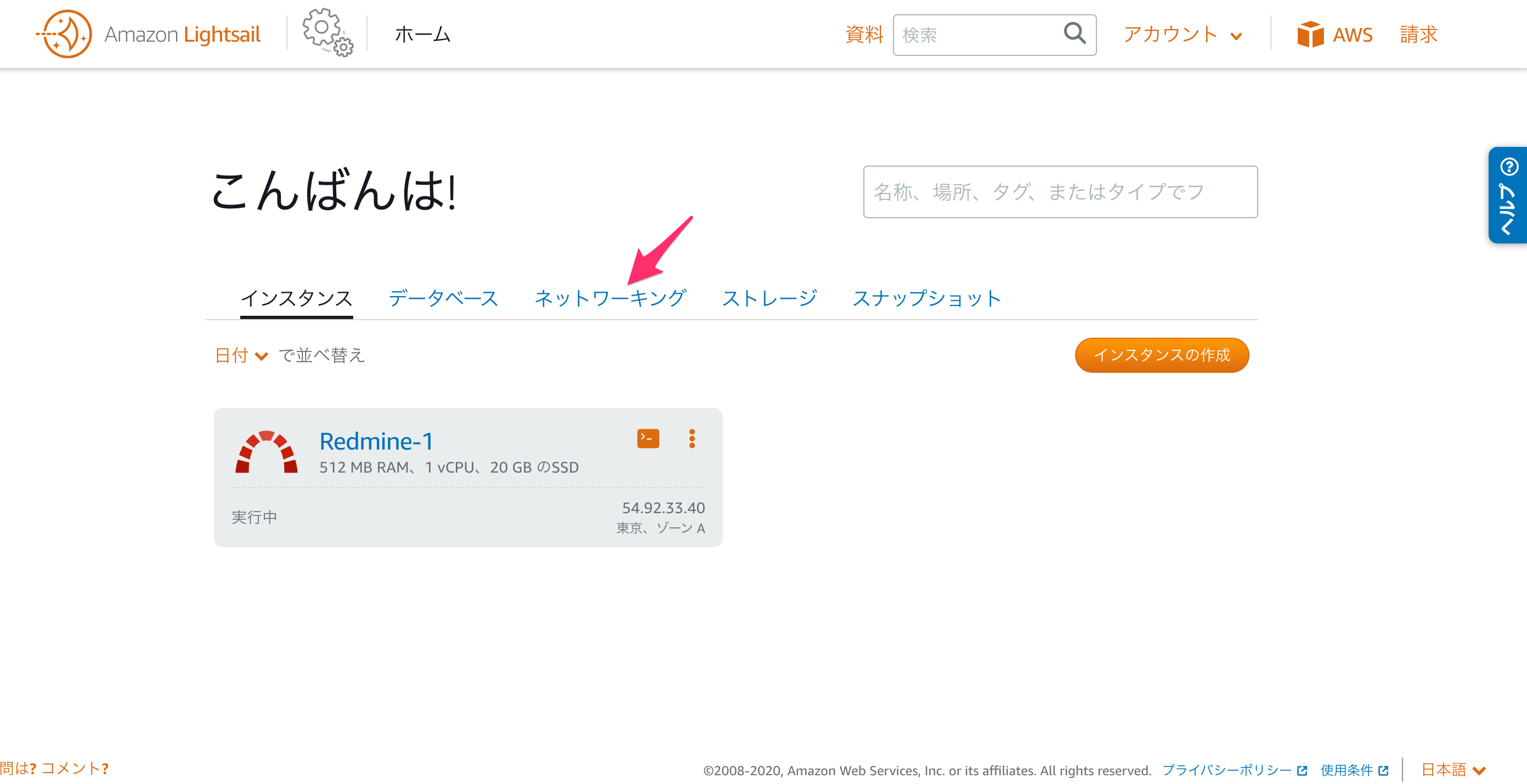The height and width of the screenshot is (784, 1527).
Task: Click the Redmine logo thumbnail
Action: (x=266, y=452)
